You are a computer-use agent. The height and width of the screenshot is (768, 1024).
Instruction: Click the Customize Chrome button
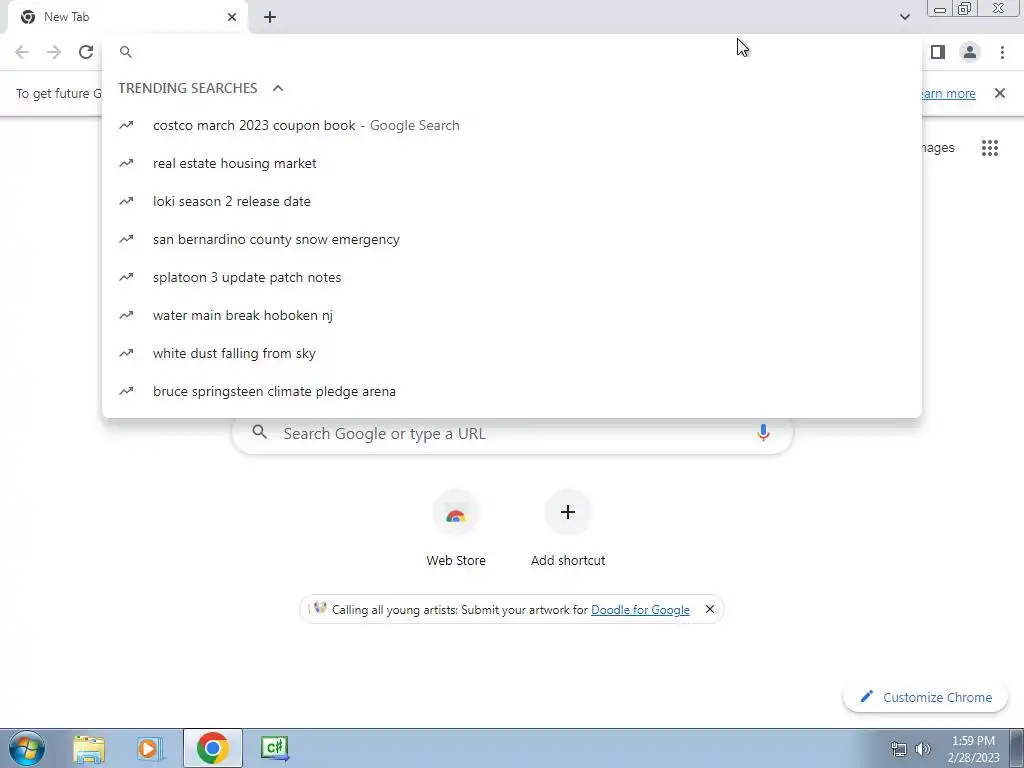pos(925,697)
